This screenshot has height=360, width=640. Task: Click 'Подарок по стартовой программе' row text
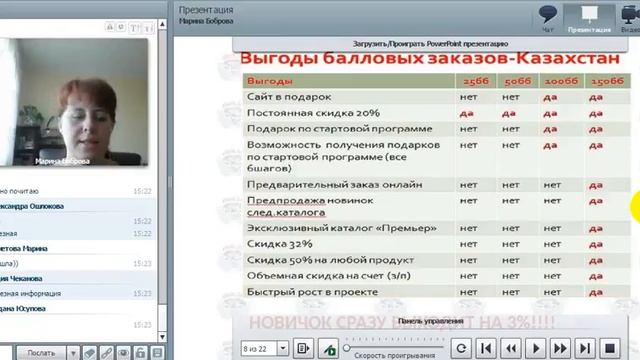point(339,129)
